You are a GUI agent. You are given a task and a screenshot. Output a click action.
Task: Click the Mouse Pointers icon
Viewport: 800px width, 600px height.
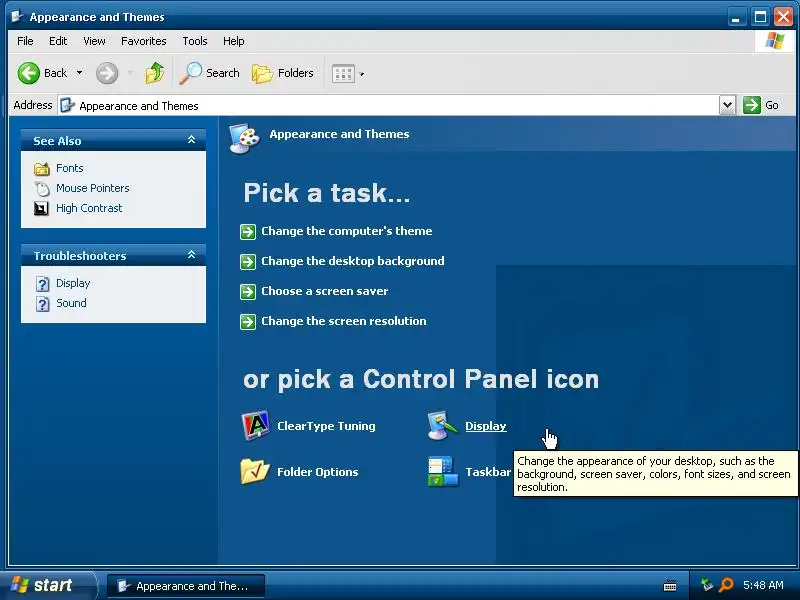coord(42,188)
